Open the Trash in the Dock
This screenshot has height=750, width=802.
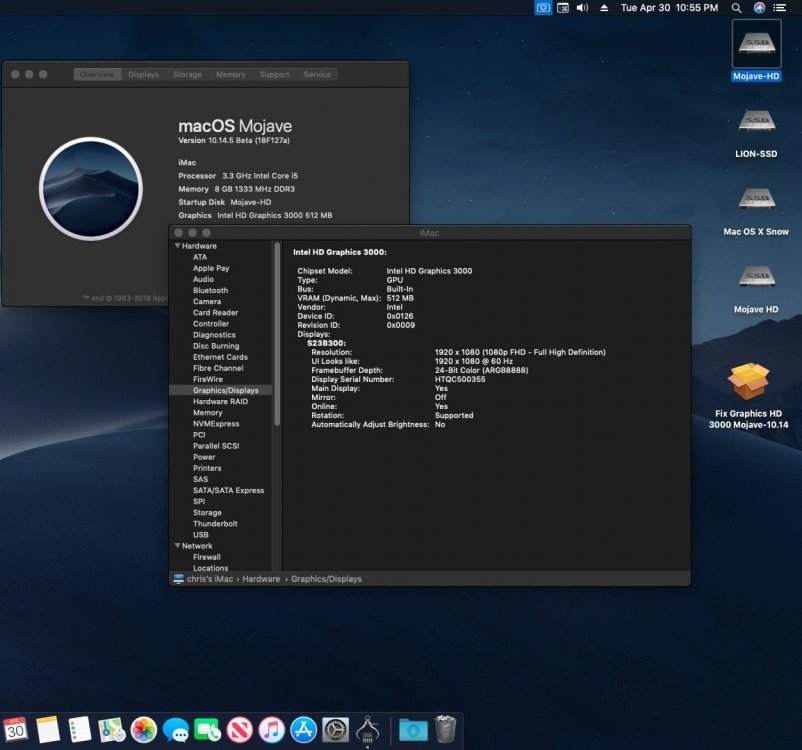(x=445, y=729)
